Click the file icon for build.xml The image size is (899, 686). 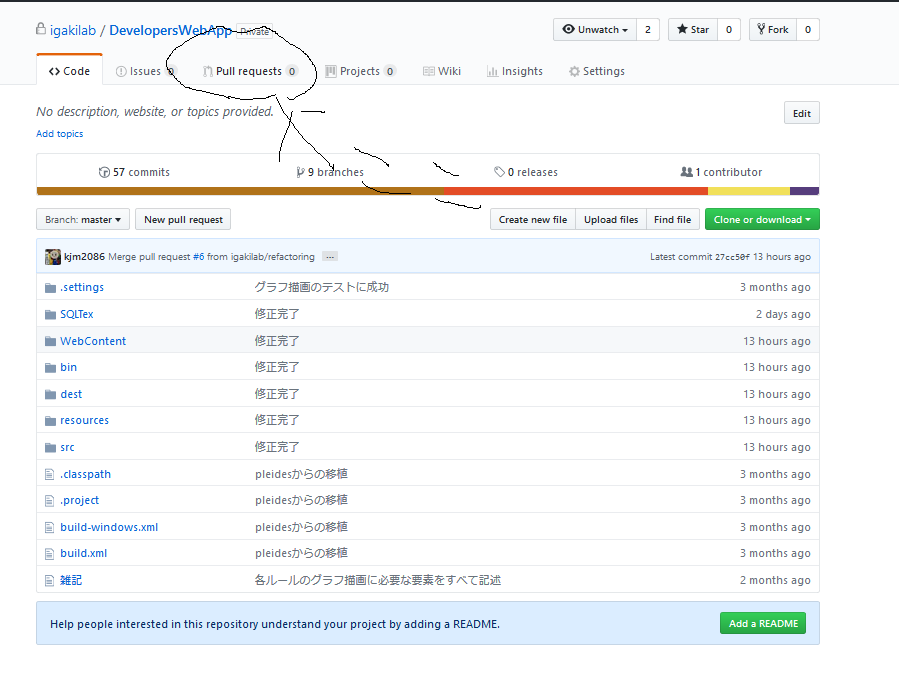click(x=50, y=554)
